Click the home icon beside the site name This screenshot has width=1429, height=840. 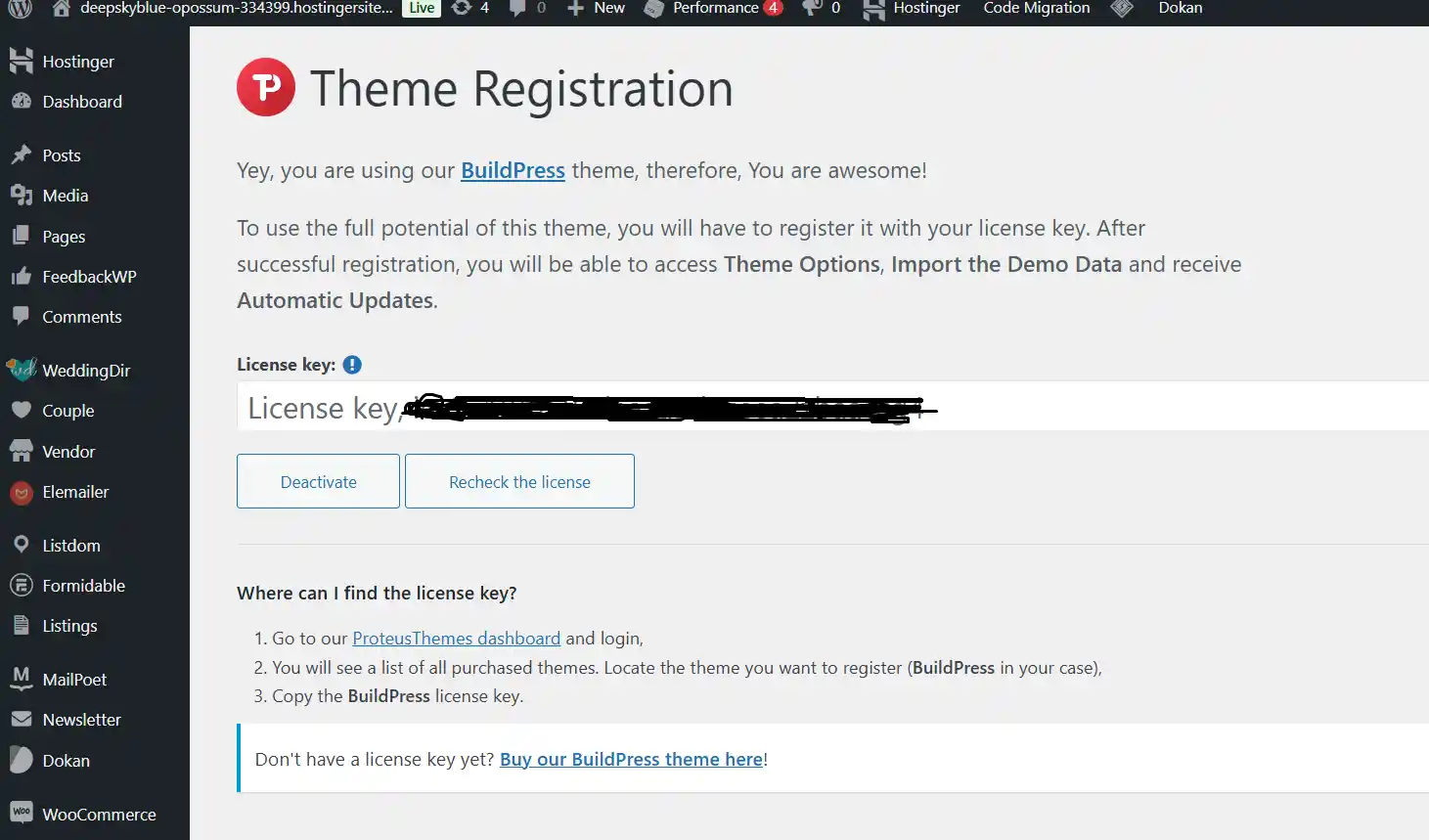tap(61, 8)
